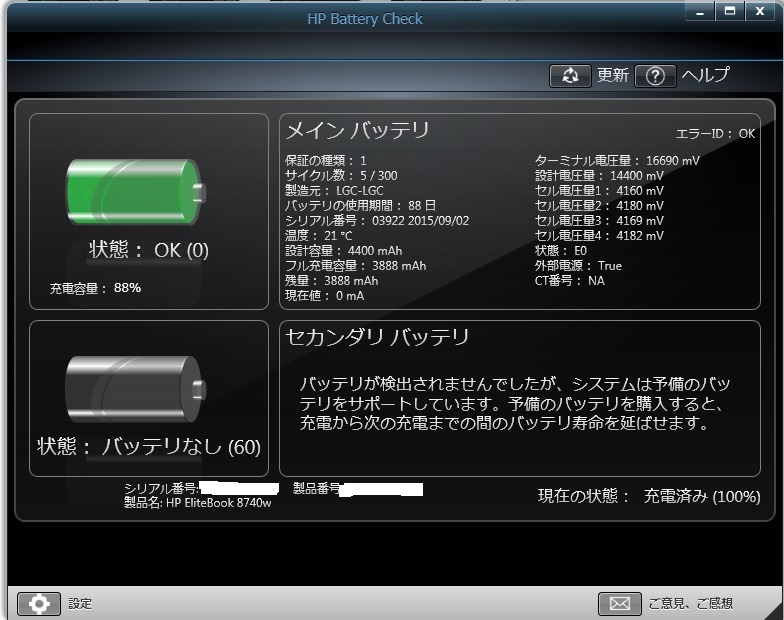Click the 充電済み (100%) current state text
This screenshot has width=784, height=620.
(x=701, y=496)
